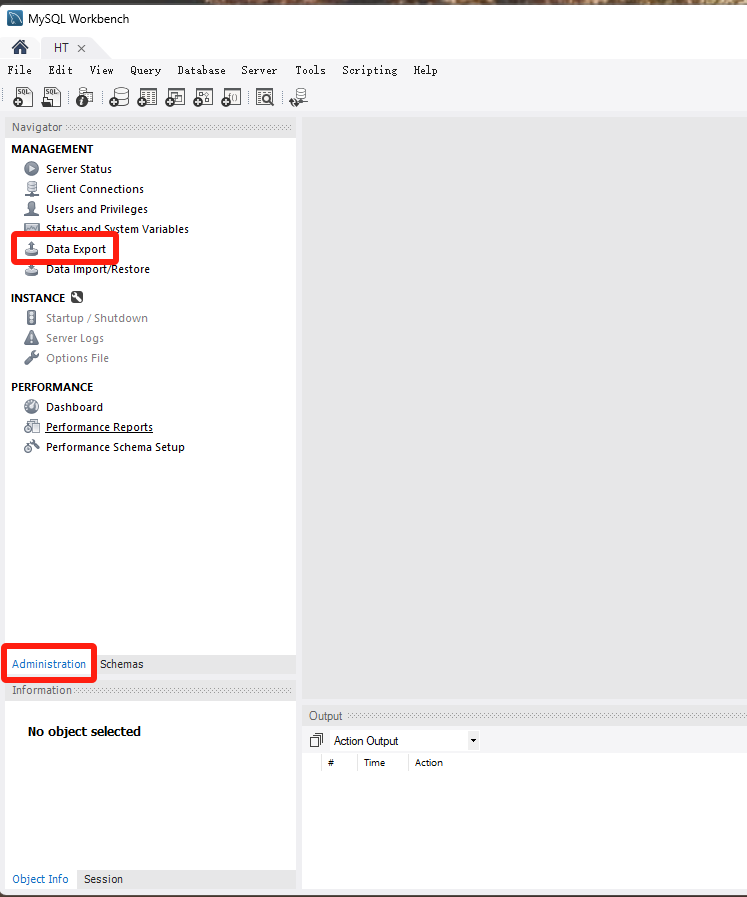747x897 pixels.
Task: Click the wrench icon beside INSTANCE
Action: tap(77, 297)
